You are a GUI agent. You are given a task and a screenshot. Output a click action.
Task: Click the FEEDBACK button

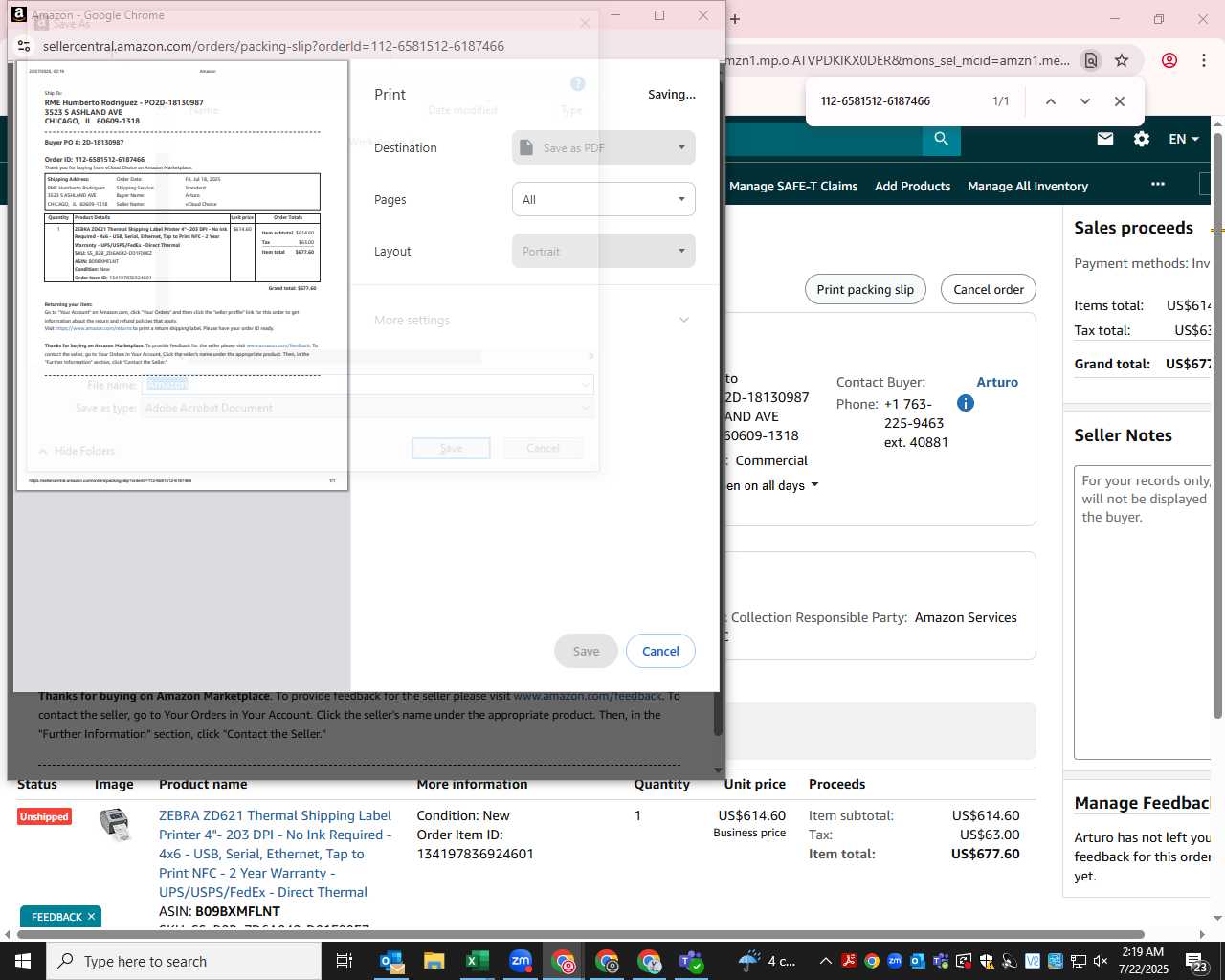(56, 917)
